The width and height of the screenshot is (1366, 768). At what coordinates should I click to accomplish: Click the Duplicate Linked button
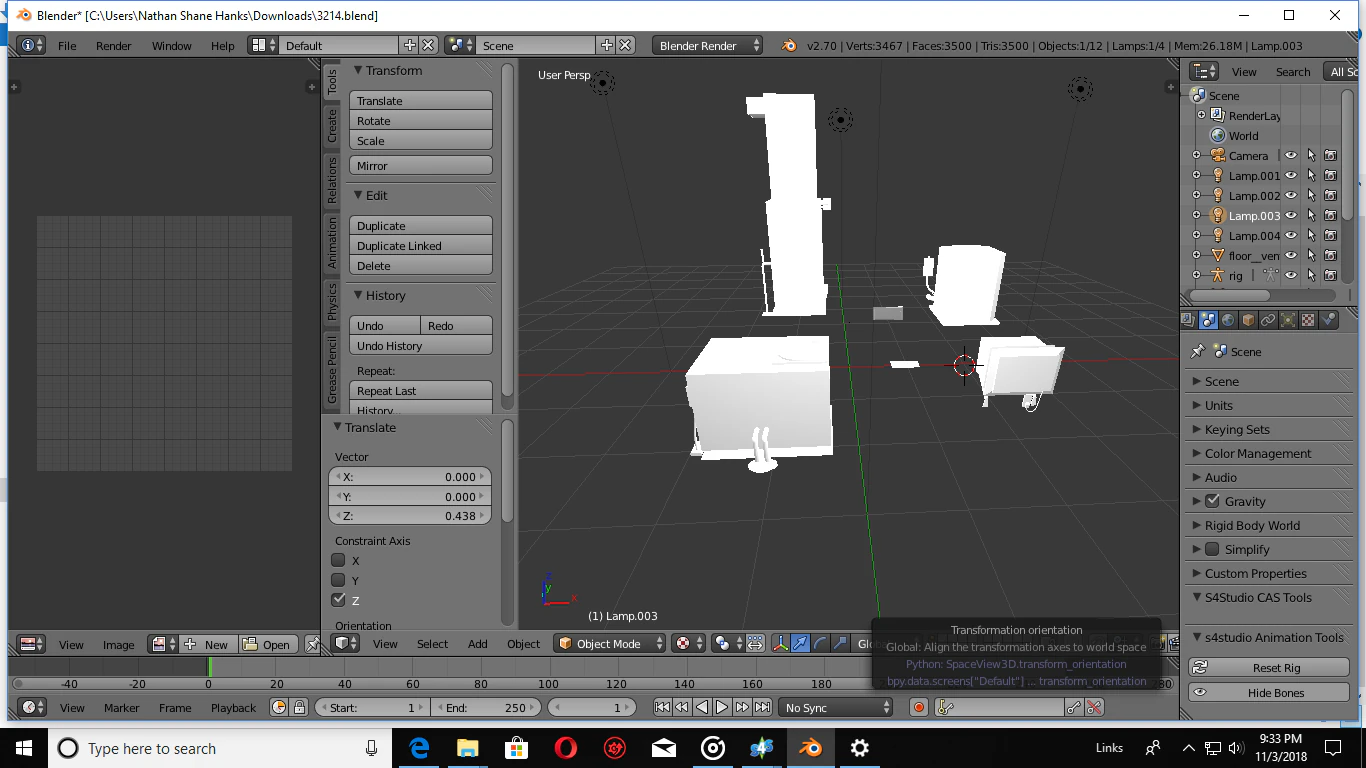point(421,246)
